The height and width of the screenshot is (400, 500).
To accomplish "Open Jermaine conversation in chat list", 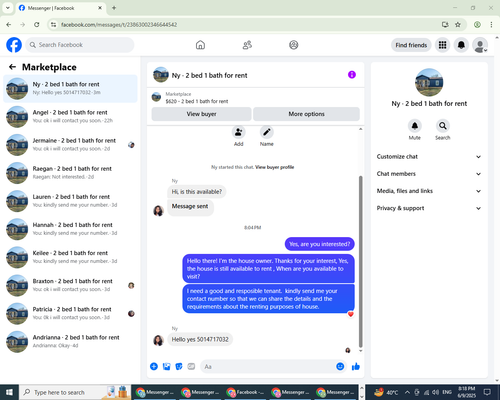I will [x=70, y=145].
